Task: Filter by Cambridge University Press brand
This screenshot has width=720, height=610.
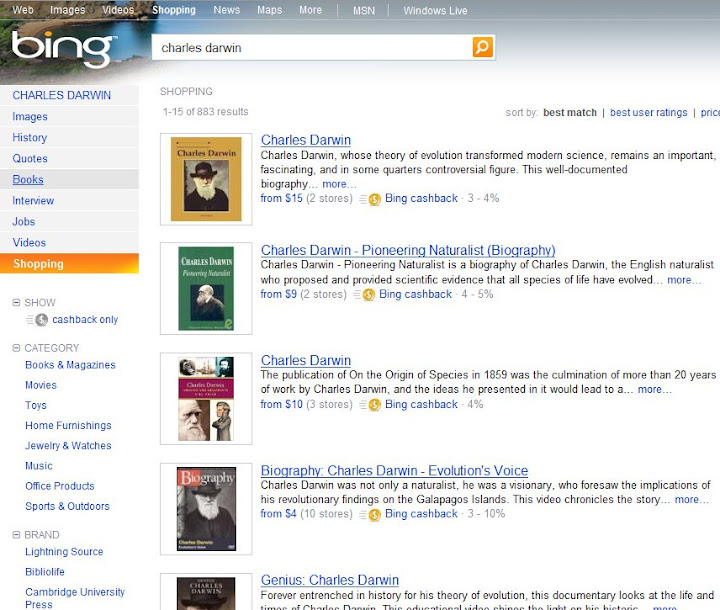Action: (x=75, y=598)
